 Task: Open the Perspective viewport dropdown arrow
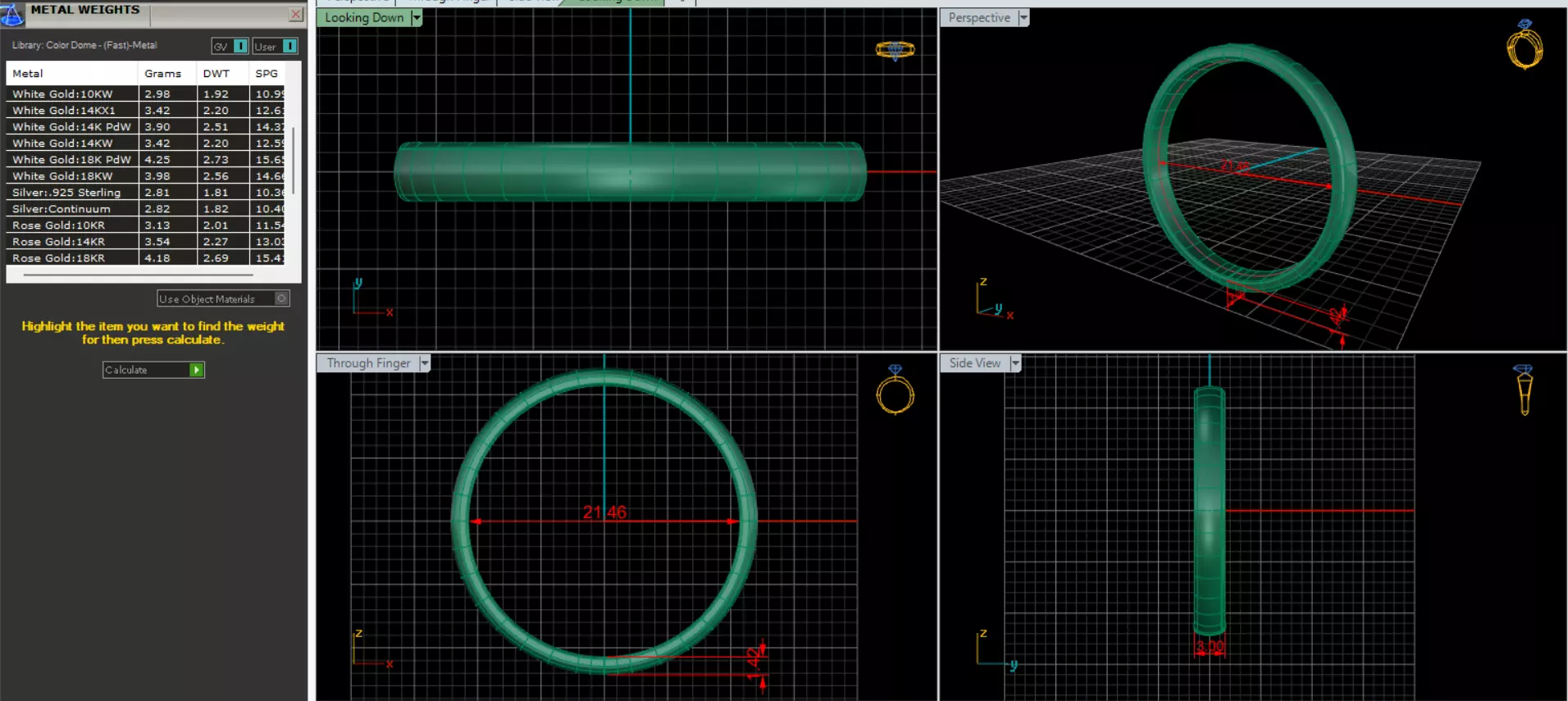click(1023, 17)
